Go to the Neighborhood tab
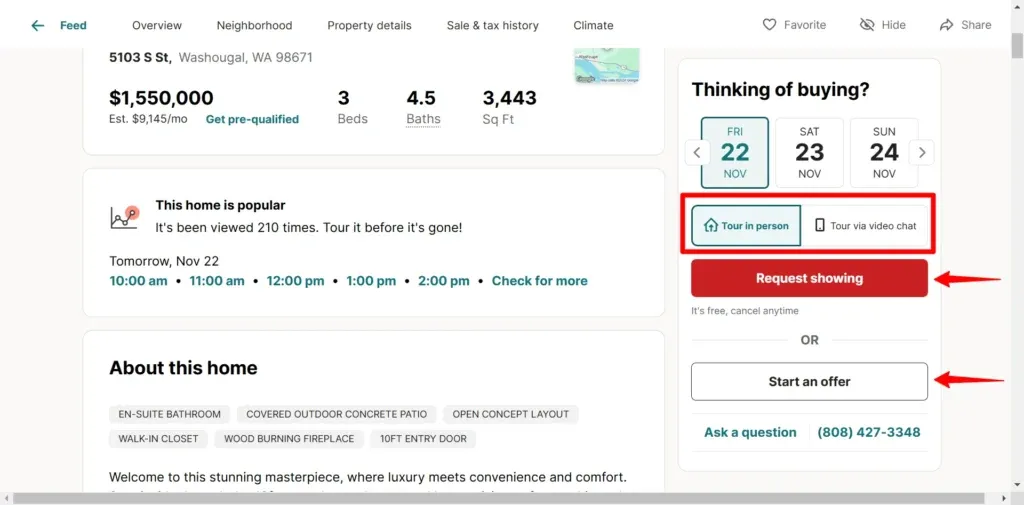The height and width of the screenshot is (505, 1024). pyautogui.click(x=254, y=25)
